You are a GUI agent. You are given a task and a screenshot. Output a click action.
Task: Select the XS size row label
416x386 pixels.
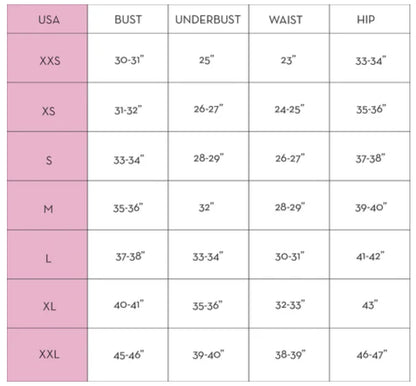(49, 111)
